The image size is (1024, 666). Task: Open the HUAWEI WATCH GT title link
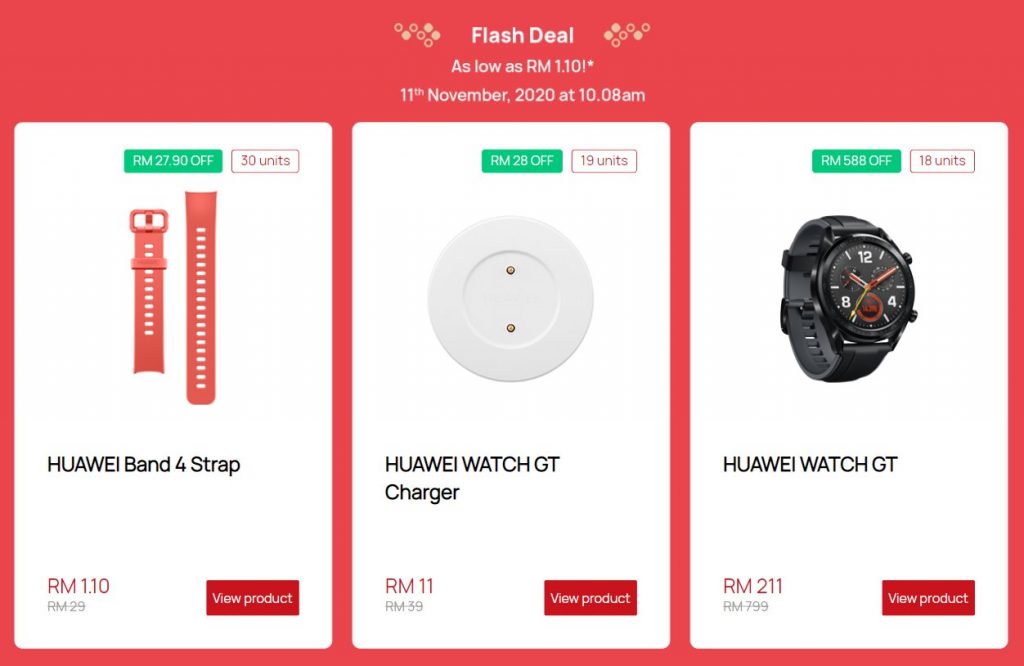[810, 464]
